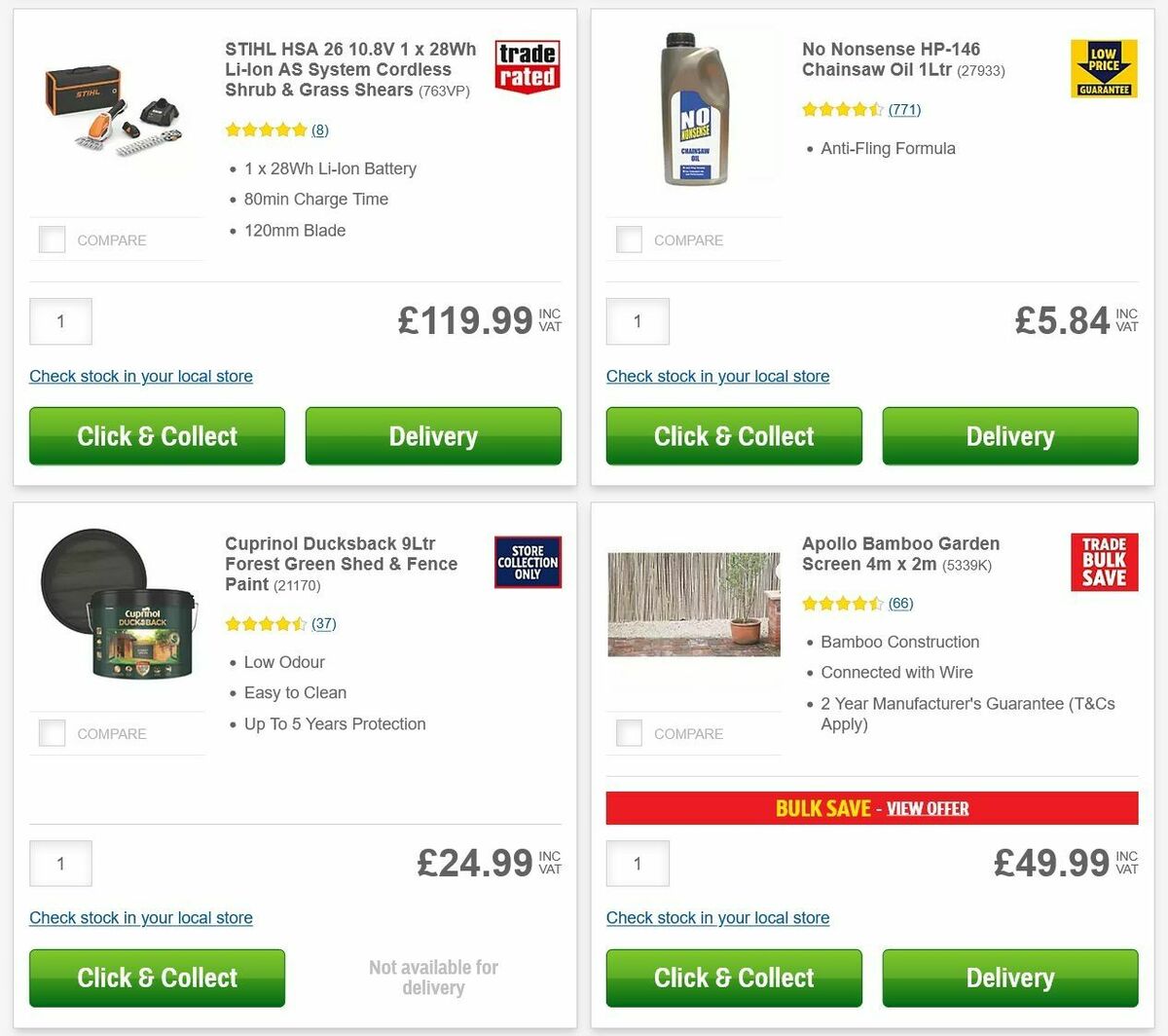Enable Compare for STIHL shears
The height and width of the screenshot is (1036, 1168).
(x=52, y=239)
